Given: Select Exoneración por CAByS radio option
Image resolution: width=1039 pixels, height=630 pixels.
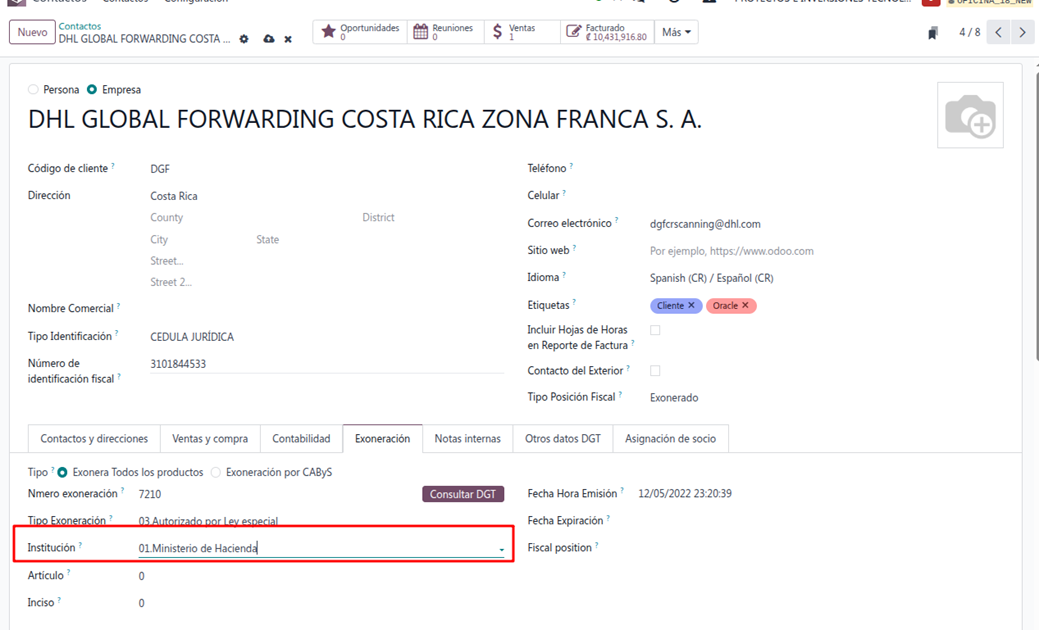Looking at the screenshot, I should 216,472.
